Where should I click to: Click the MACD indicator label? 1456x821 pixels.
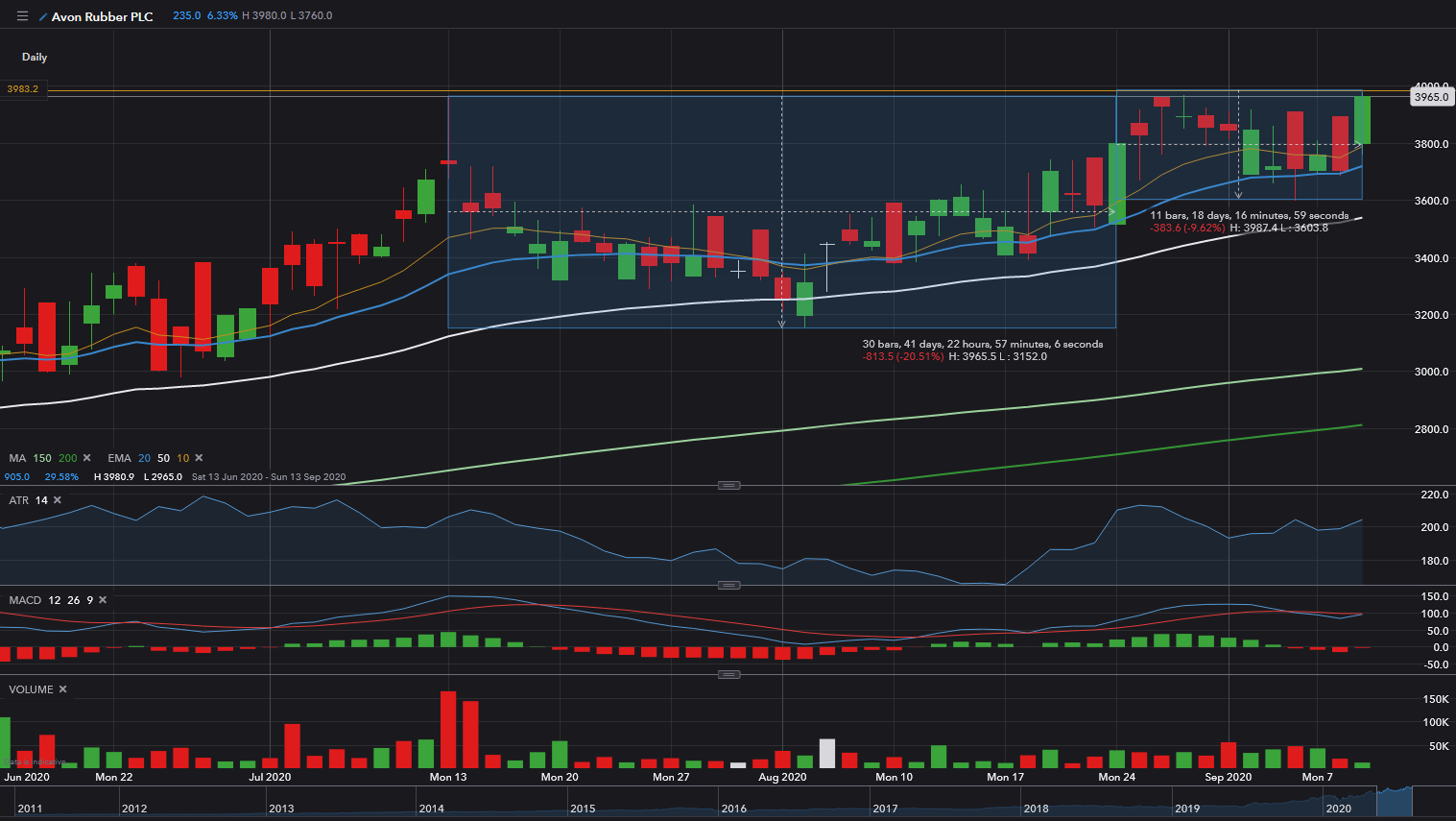[x=25, y=600]
